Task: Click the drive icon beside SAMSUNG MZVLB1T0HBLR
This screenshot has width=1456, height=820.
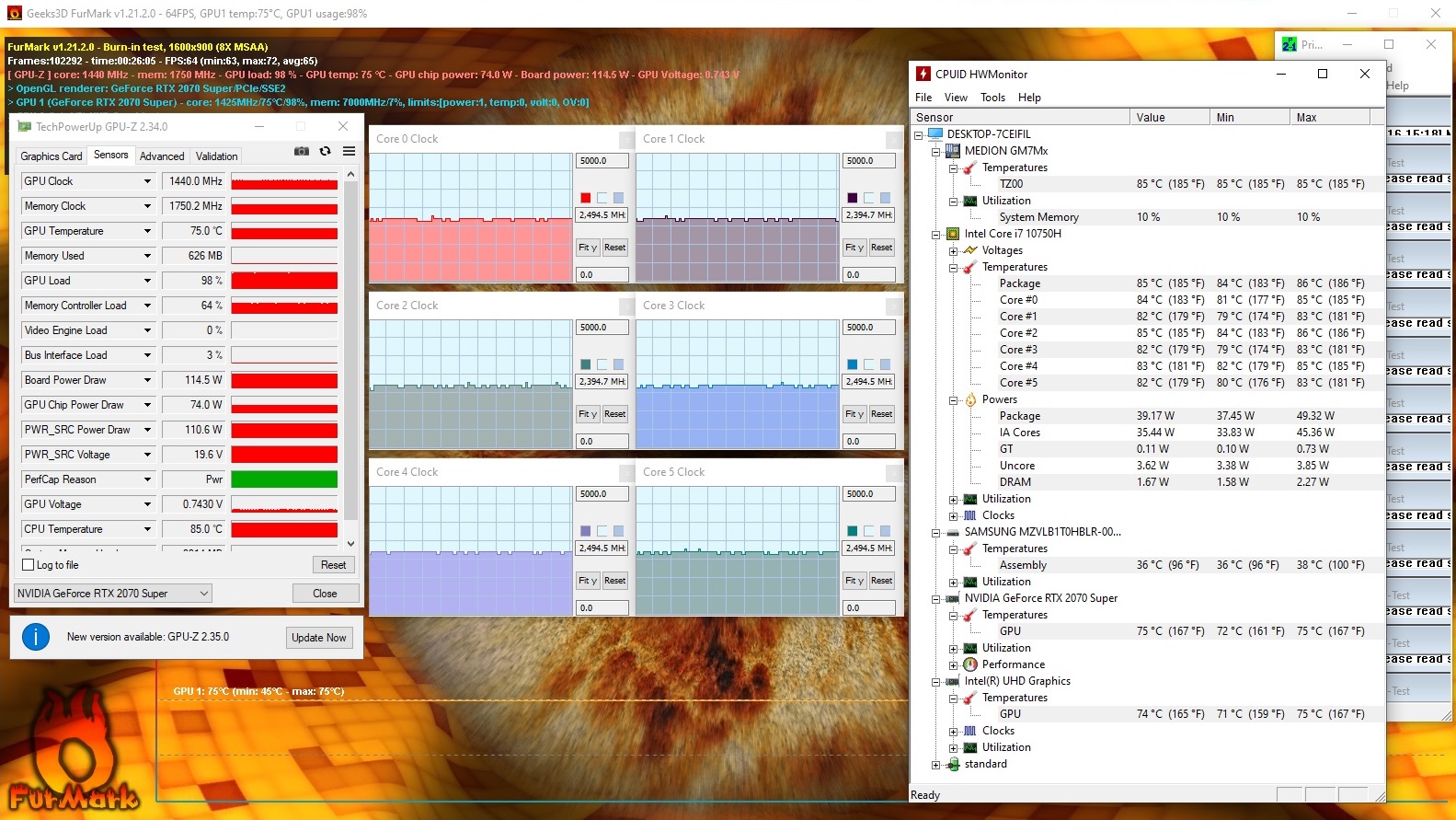Action: coord(953,532)
